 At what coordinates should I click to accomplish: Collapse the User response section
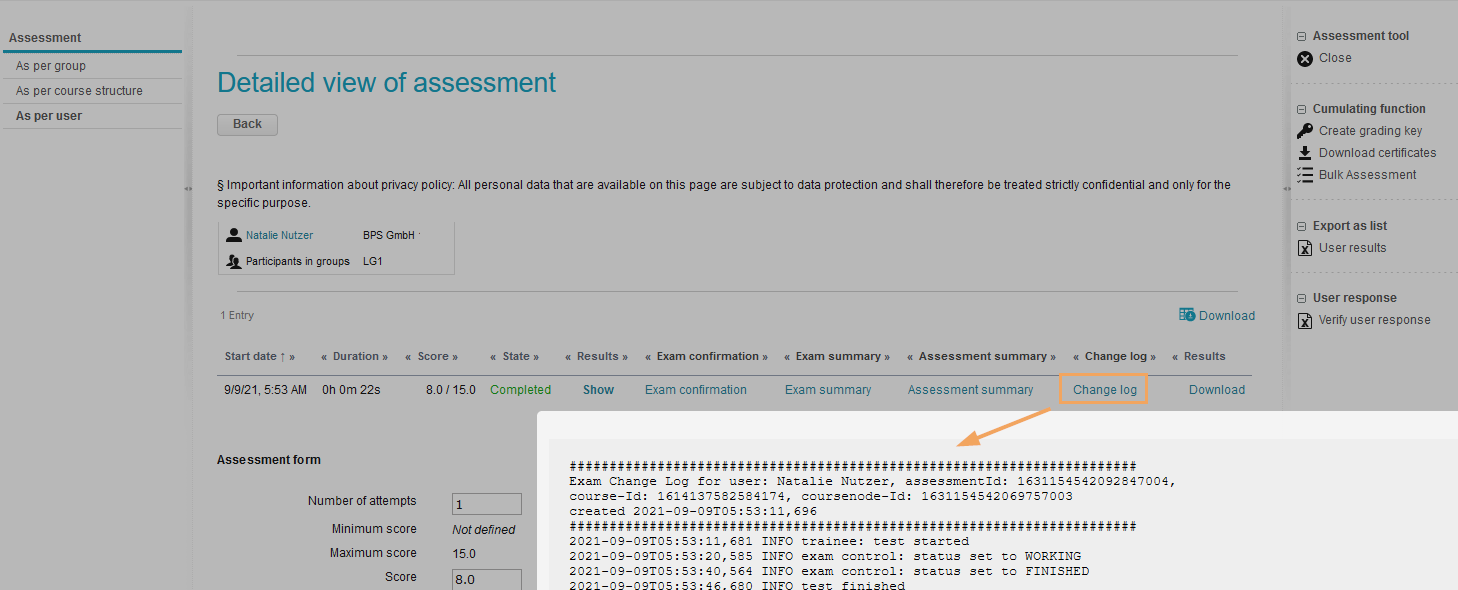point(1302,299)
